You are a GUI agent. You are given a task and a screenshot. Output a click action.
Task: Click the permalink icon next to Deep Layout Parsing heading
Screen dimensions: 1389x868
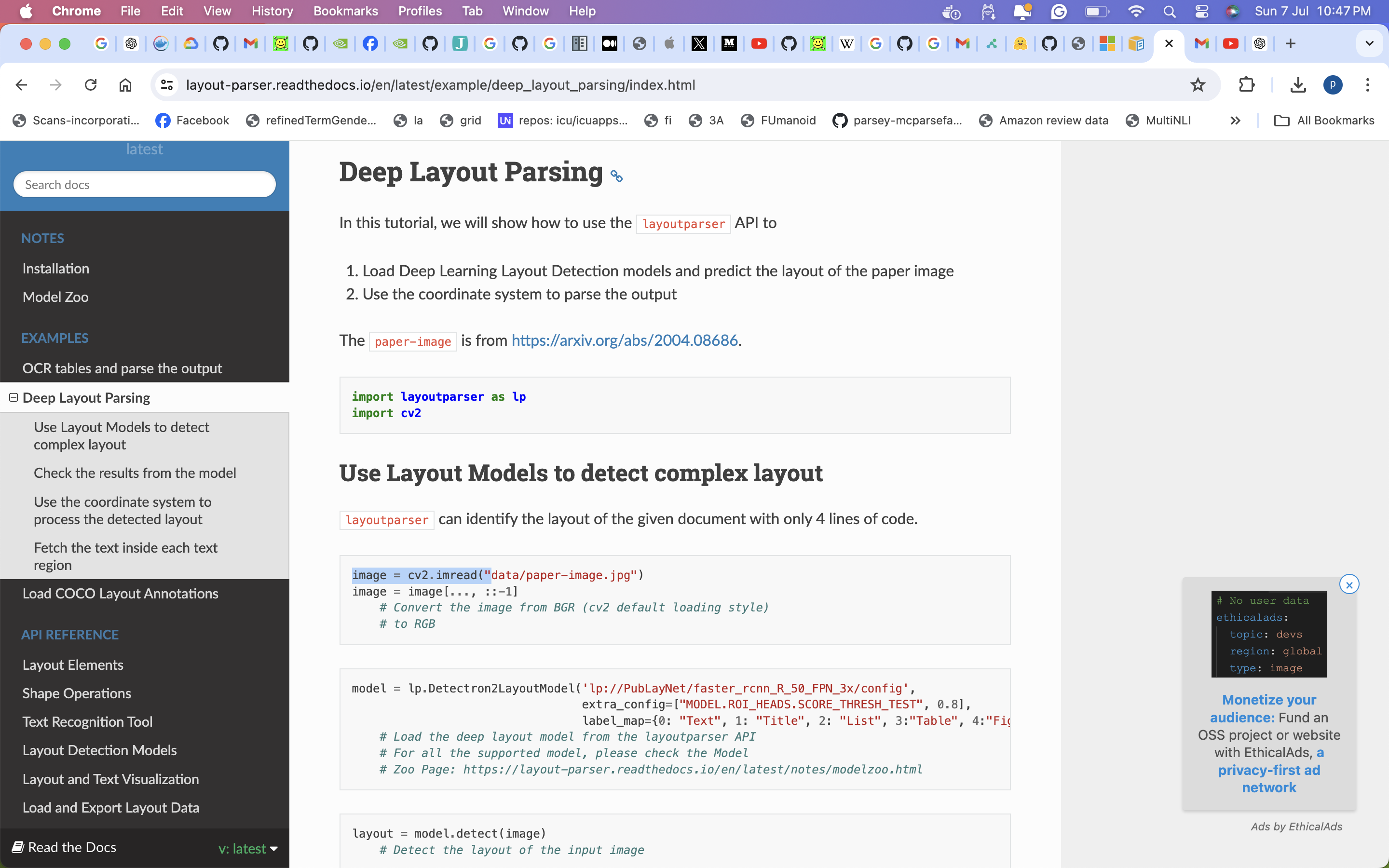(x=617, y=176)
